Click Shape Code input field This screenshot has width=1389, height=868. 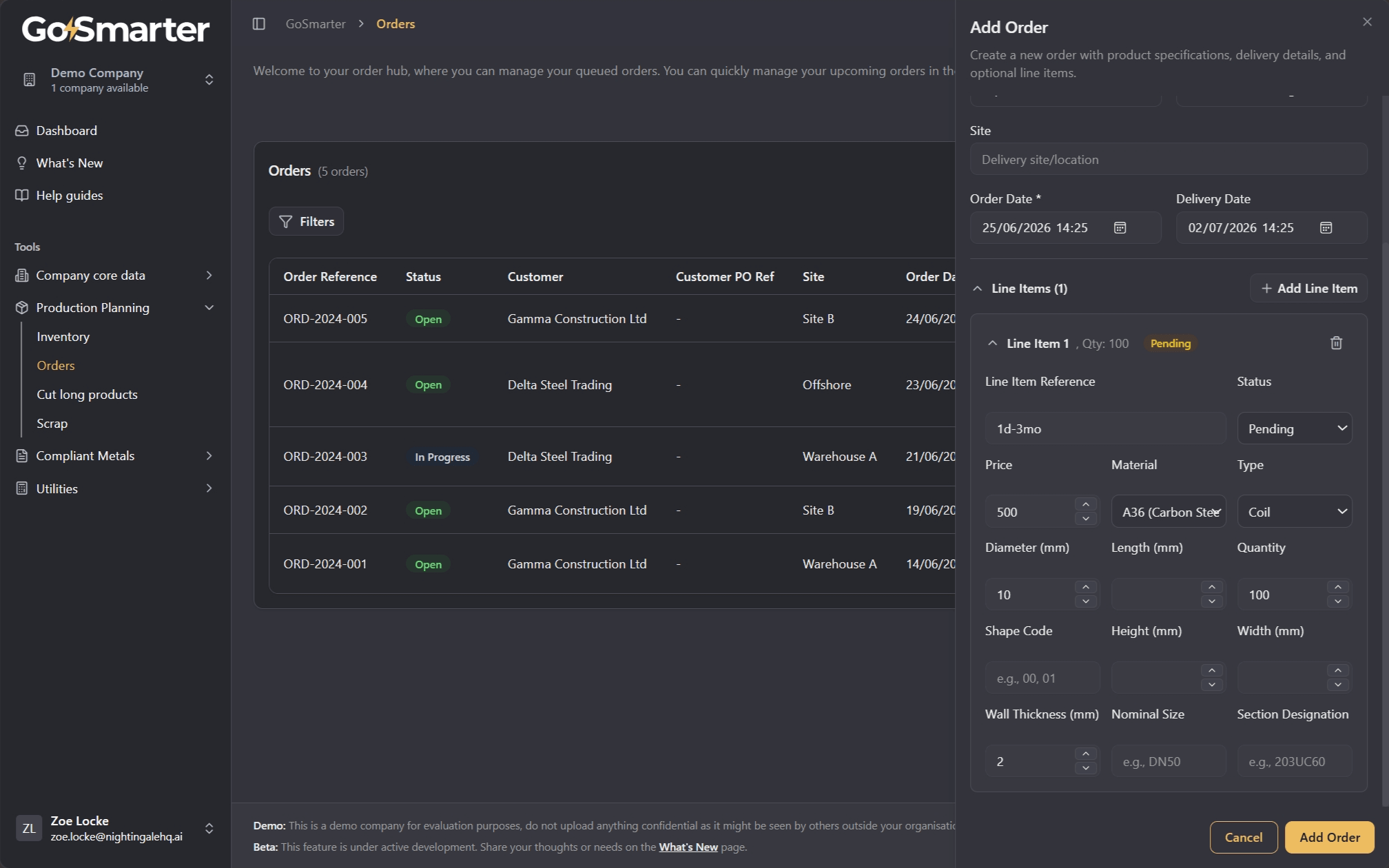pyautogui.click(x=1042, y=679)
